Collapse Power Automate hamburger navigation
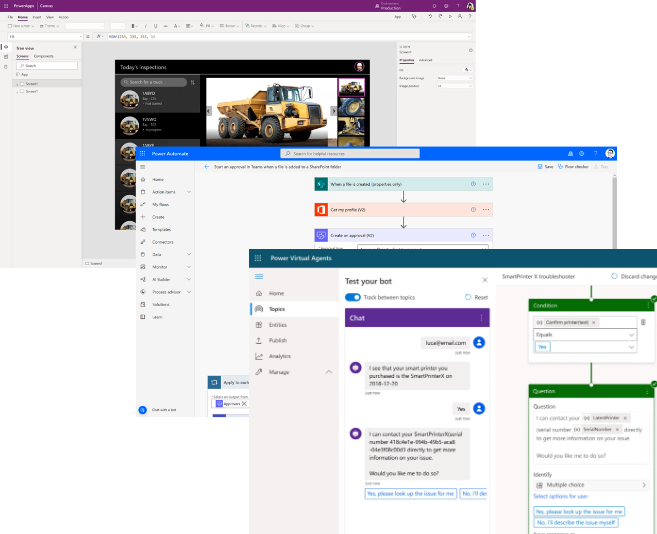Image resolution: width=657 pixels, height=534 pixels. (142, 167)
